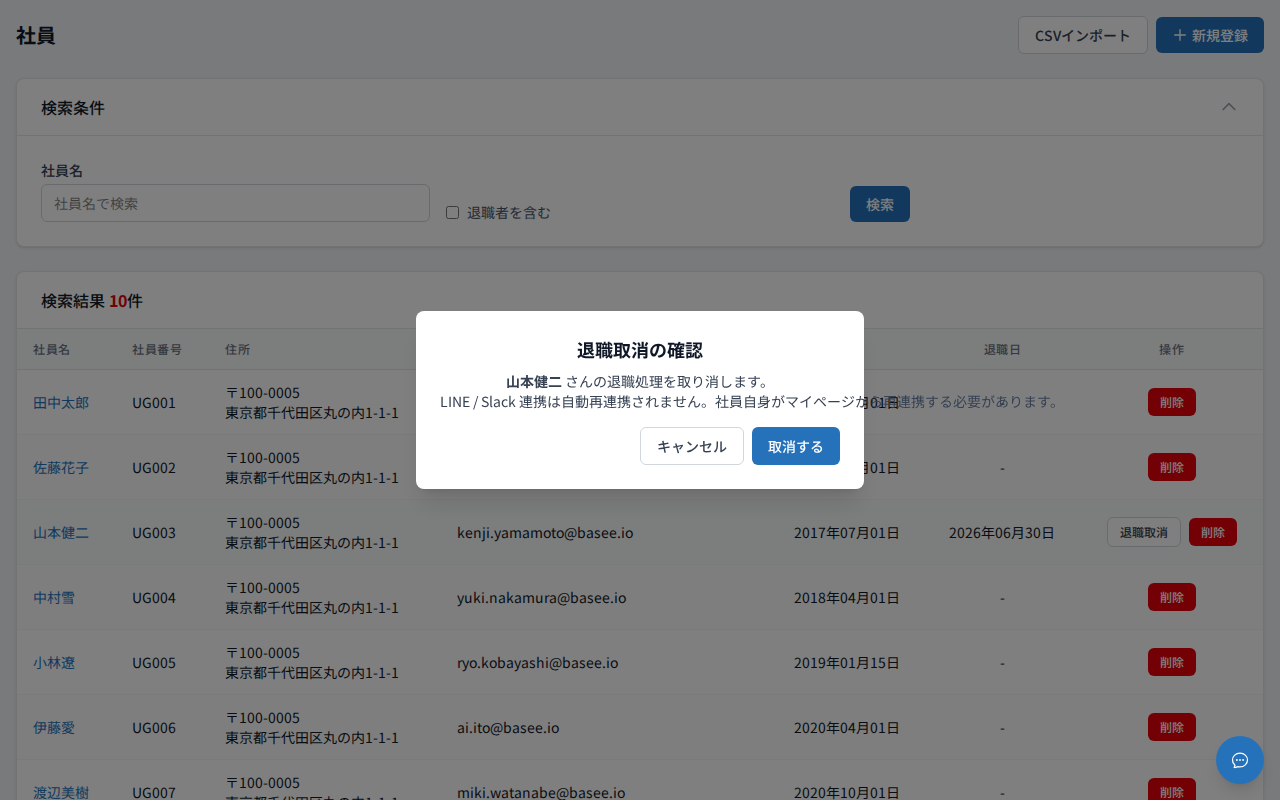Click employee number UG005

pyautogui.click(x=154, y=663)
